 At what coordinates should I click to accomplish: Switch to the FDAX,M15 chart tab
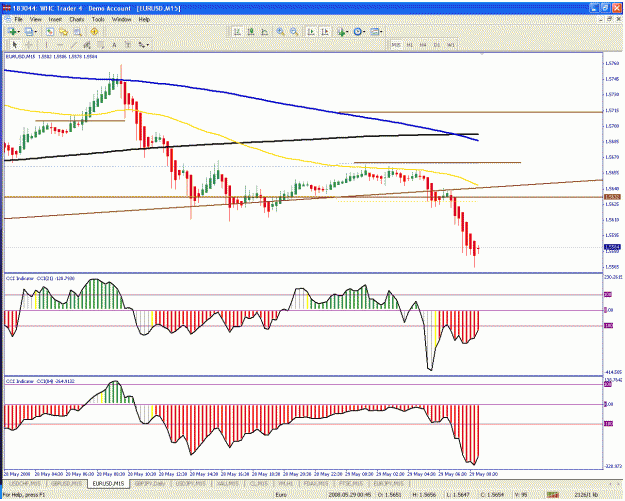[x=314, y=483]
